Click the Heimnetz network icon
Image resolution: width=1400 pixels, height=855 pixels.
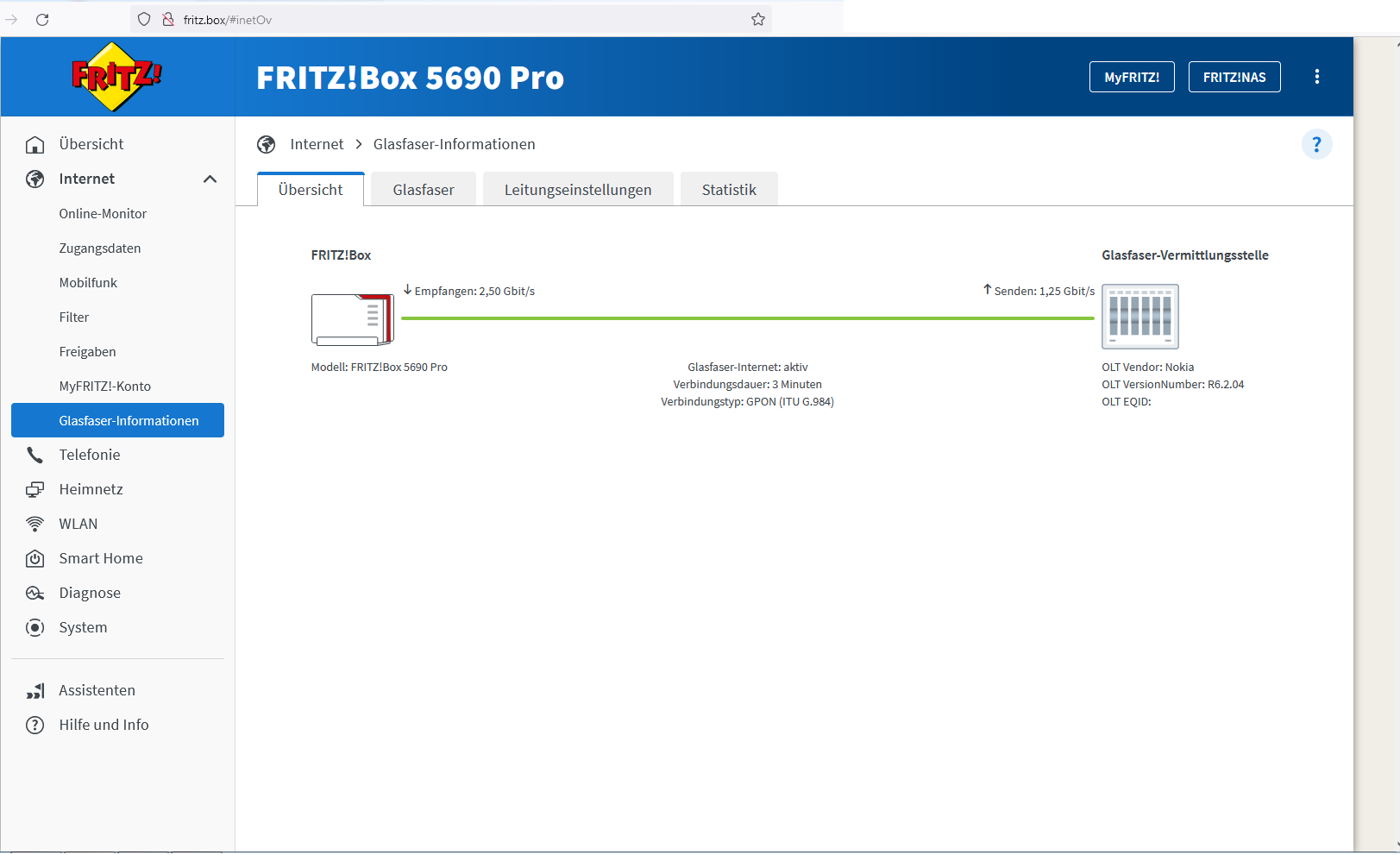35,489
